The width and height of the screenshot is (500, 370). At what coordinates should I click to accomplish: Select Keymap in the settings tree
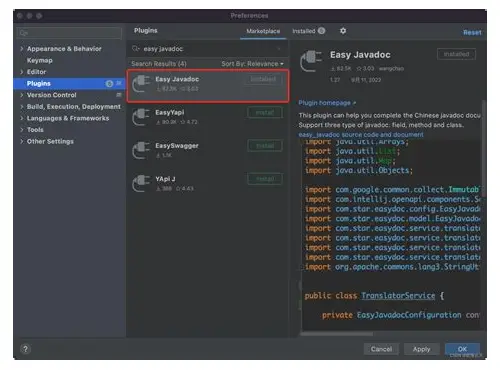point(40,60)
